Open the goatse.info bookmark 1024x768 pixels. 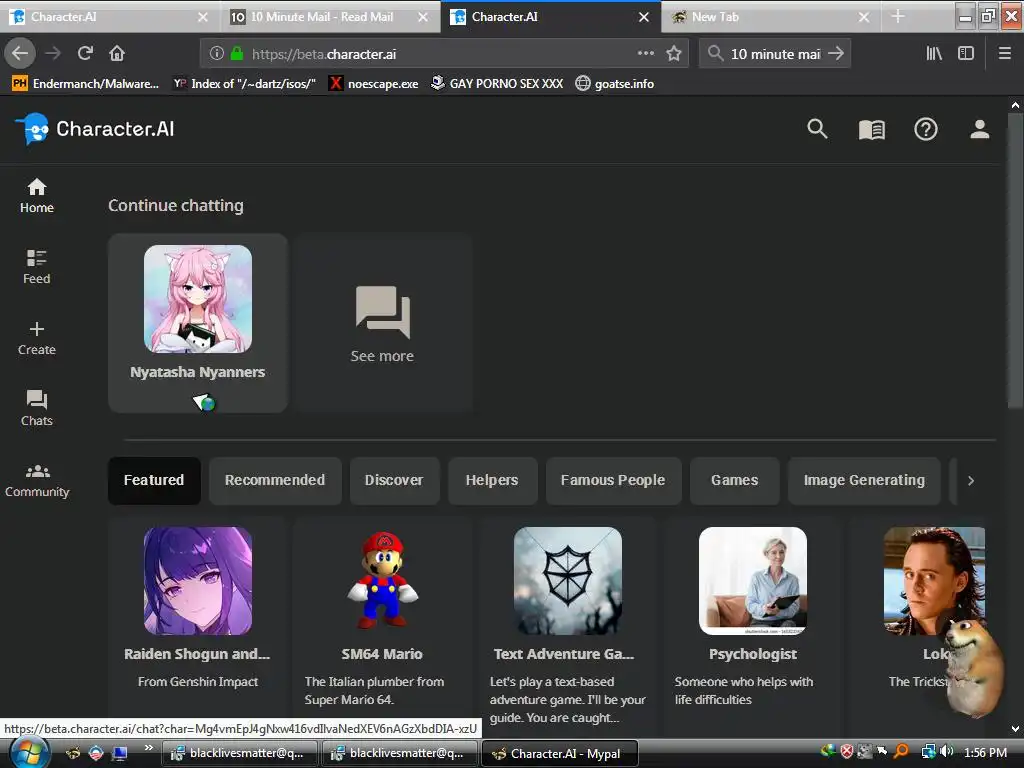coord(615,84)
